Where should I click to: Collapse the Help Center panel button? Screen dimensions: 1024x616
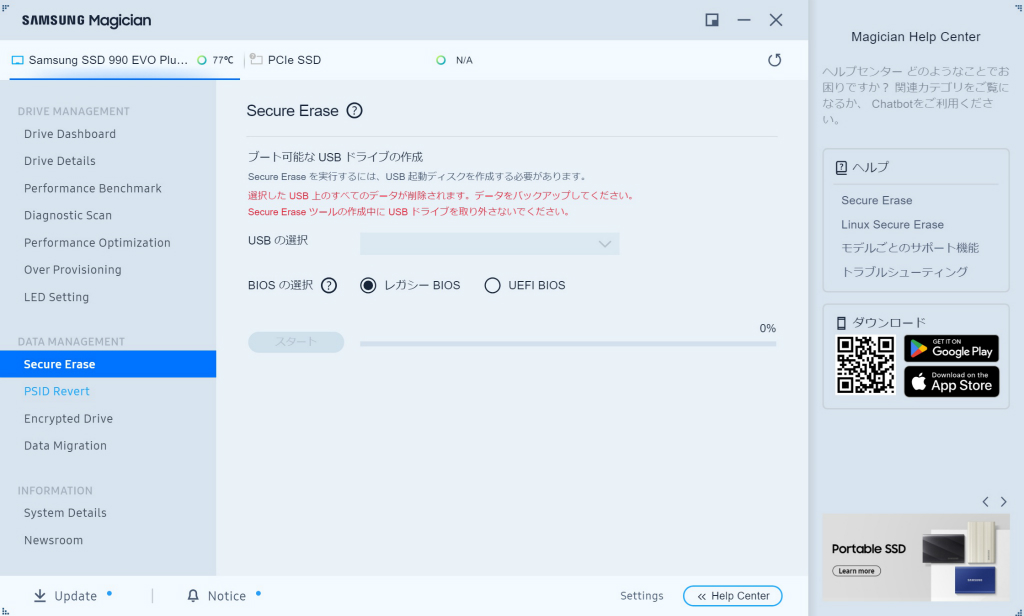[x=733, y=596]
